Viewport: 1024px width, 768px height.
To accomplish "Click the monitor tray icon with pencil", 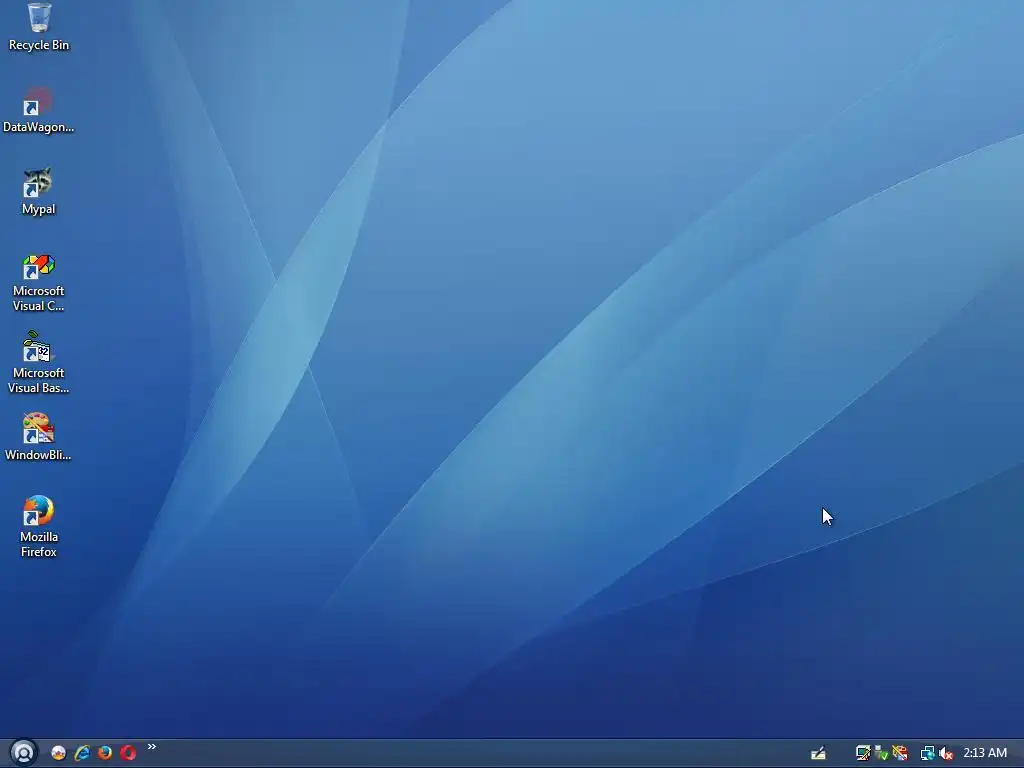I will point(863,753).
